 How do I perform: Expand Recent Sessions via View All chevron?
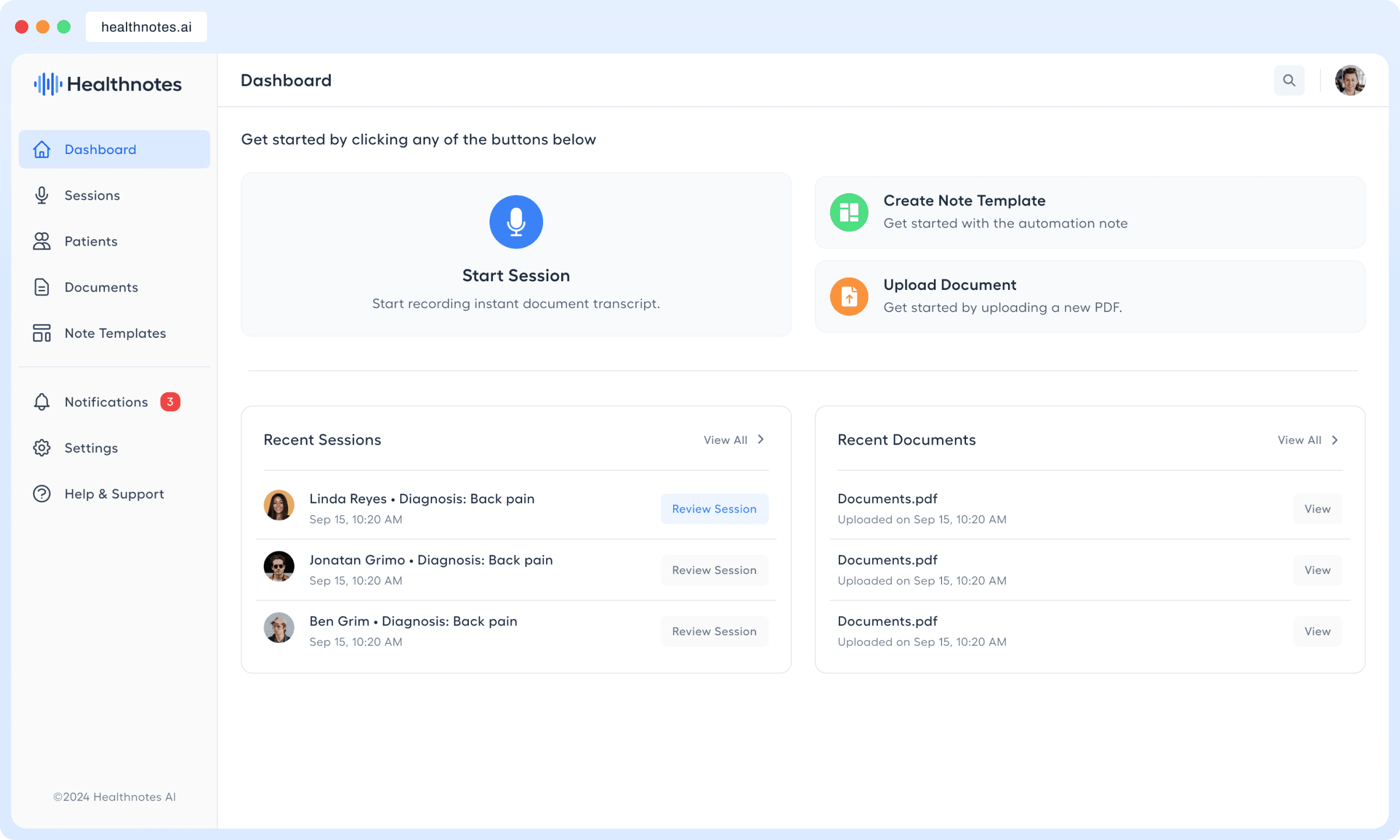click(x=761, y=440)
